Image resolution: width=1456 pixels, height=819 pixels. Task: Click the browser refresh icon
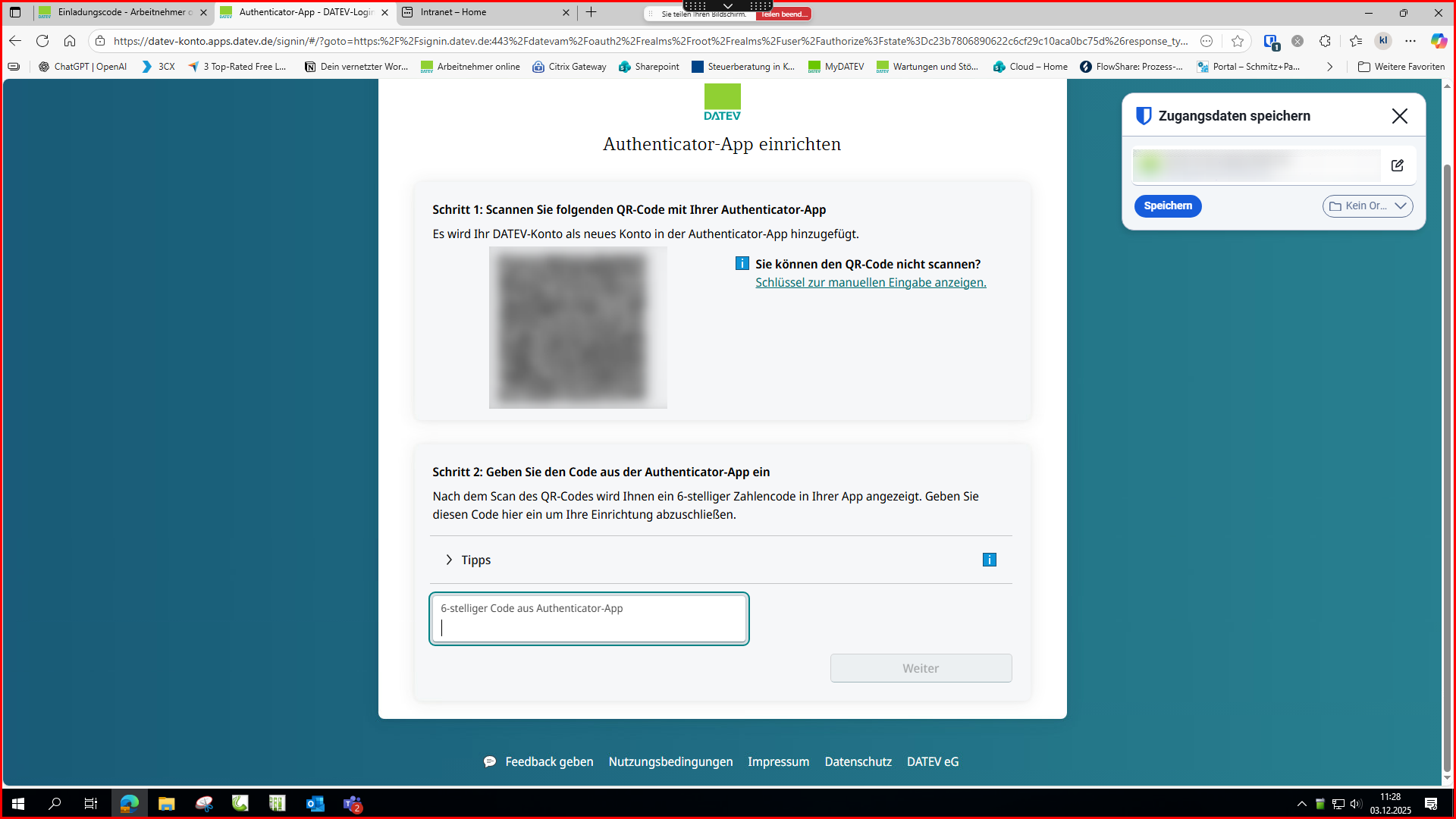[42, 41]
